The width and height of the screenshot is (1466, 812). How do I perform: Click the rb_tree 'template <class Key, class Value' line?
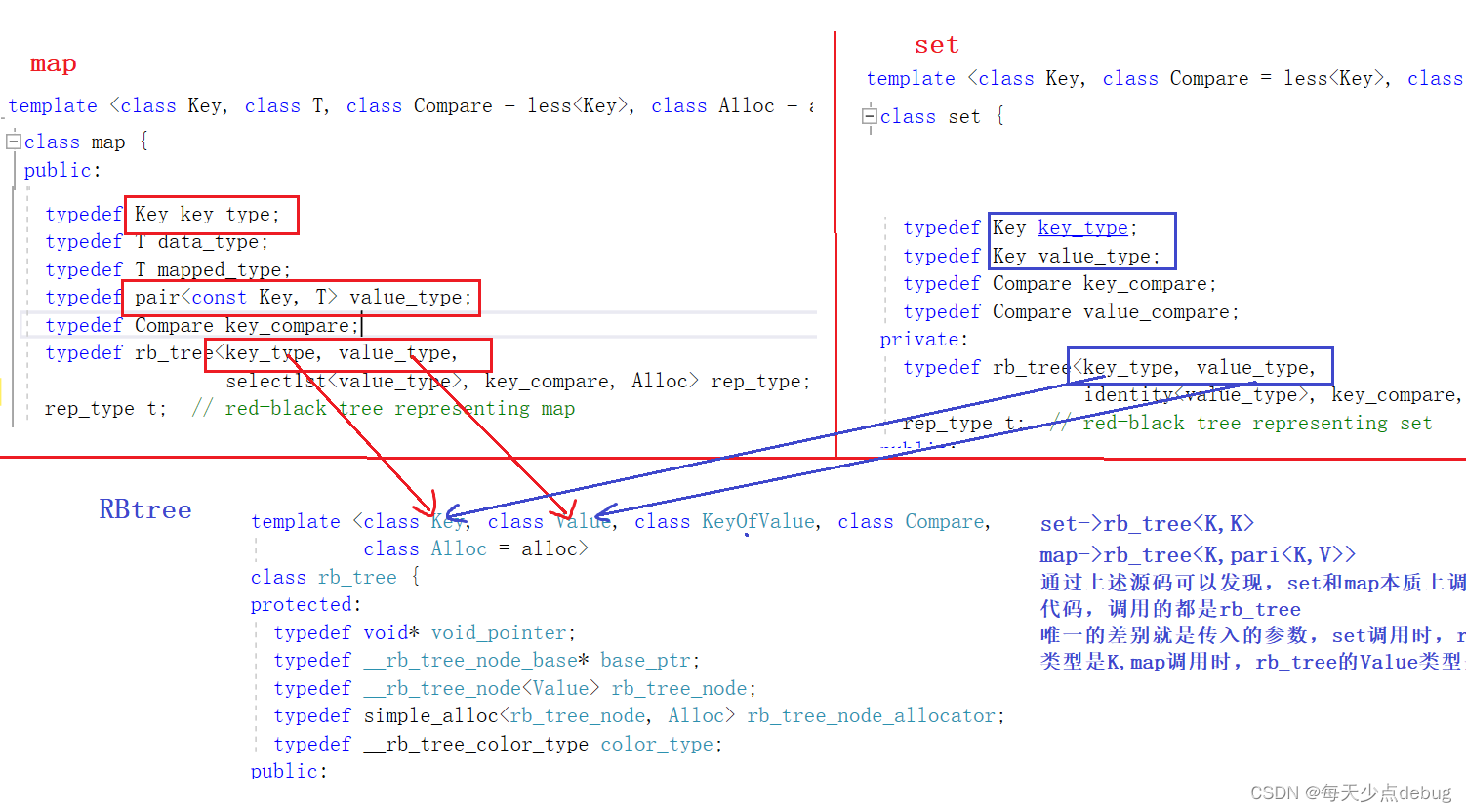621,521
